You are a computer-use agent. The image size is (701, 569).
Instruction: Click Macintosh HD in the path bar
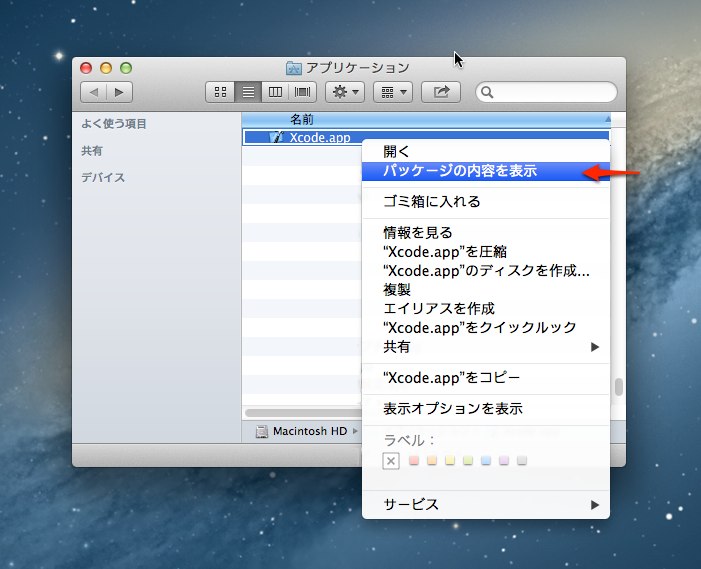pyautogui.click(x=310, y=431)
